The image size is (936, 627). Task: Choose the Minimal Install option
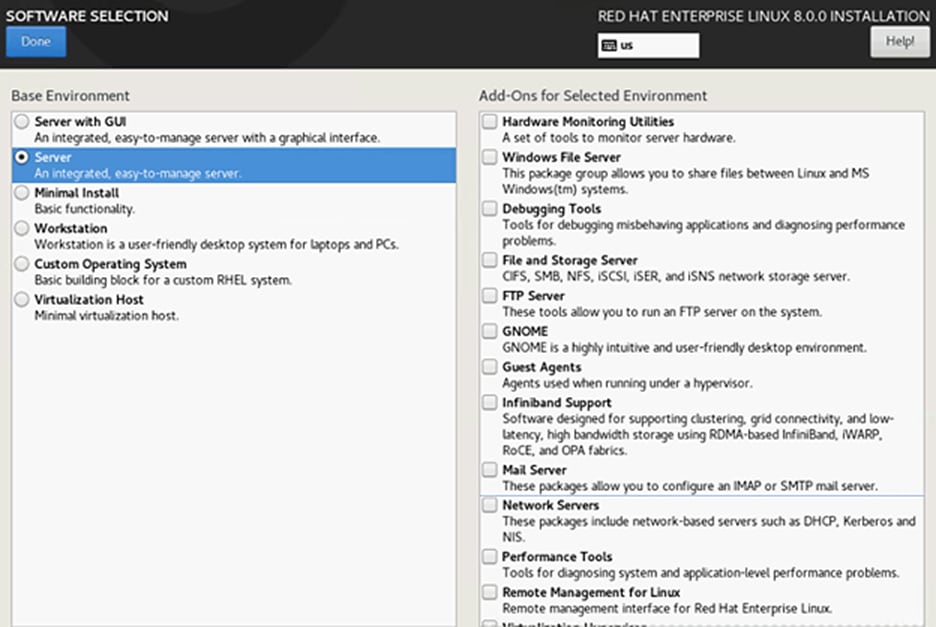click(x=22, y=193)
